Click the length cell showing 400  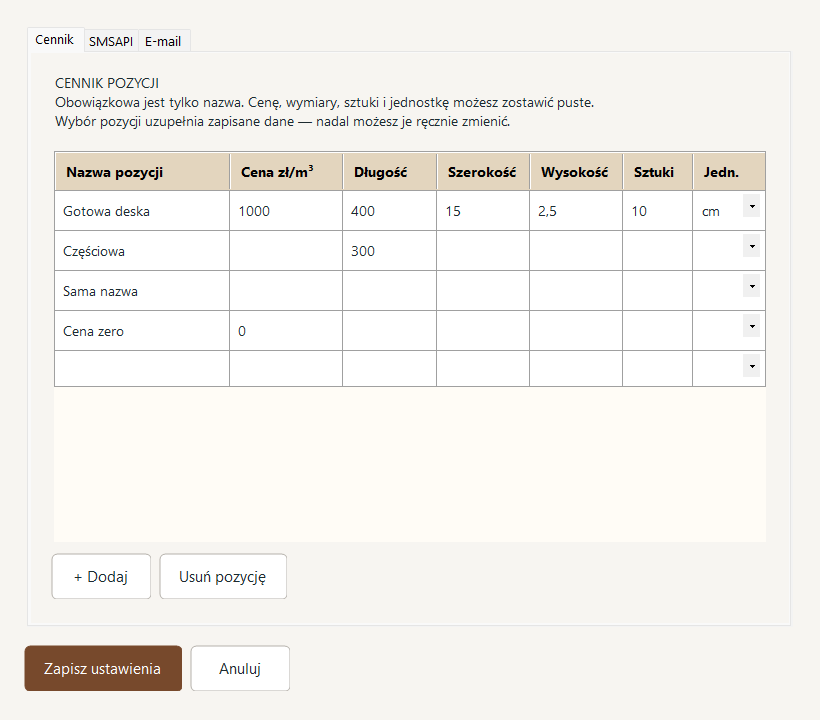pos(390,211)
